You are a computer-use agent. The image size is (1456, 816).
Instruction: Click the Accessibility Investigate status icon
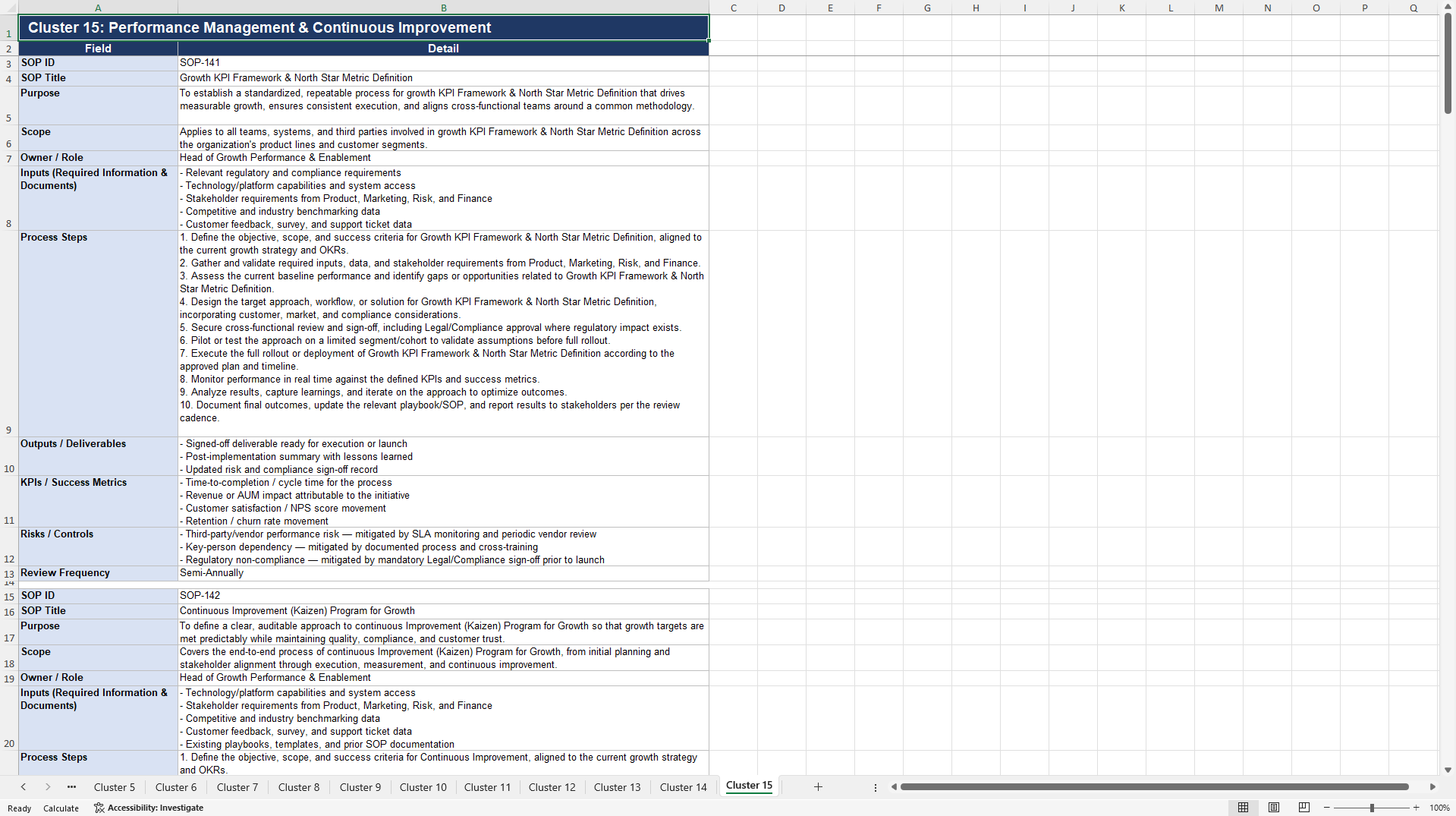(99, 808)
